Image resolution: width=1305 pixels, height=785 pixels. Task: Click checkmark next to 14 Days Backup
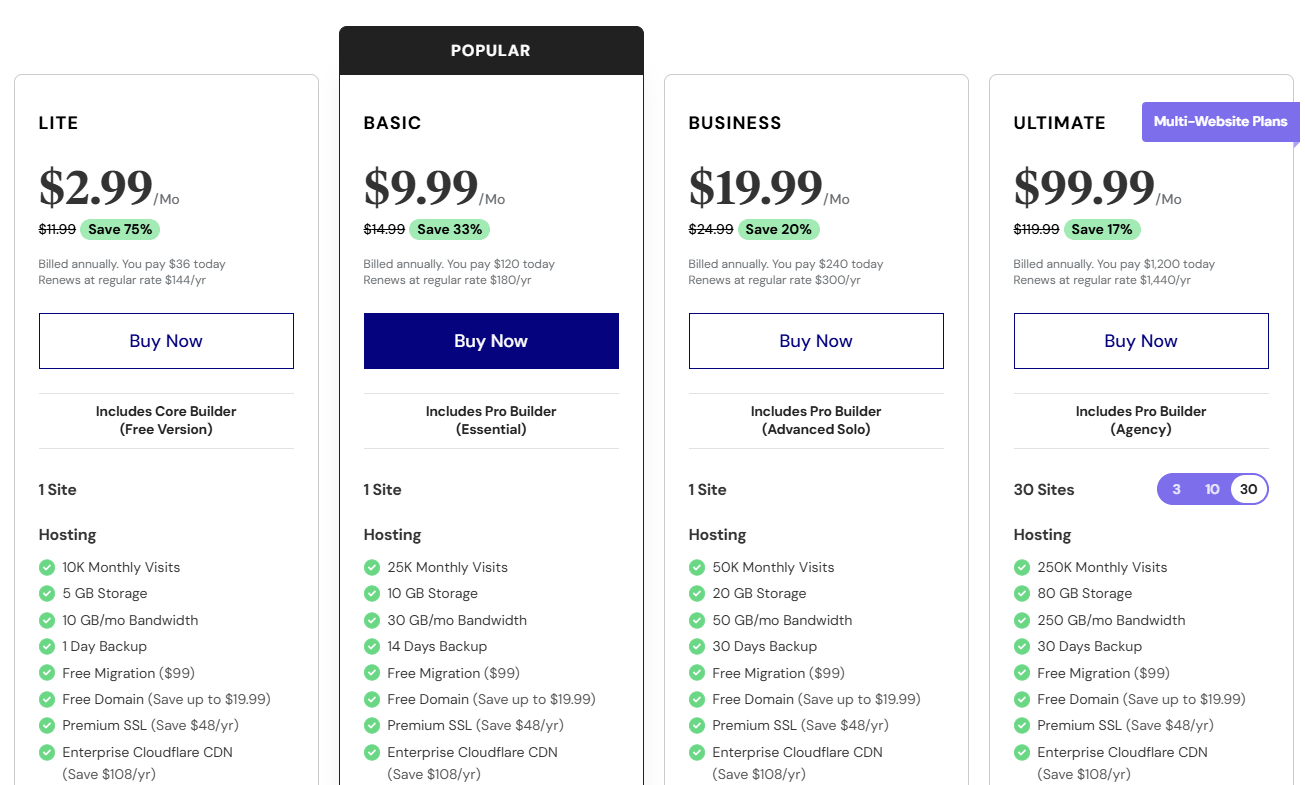(x=372, y=646)
